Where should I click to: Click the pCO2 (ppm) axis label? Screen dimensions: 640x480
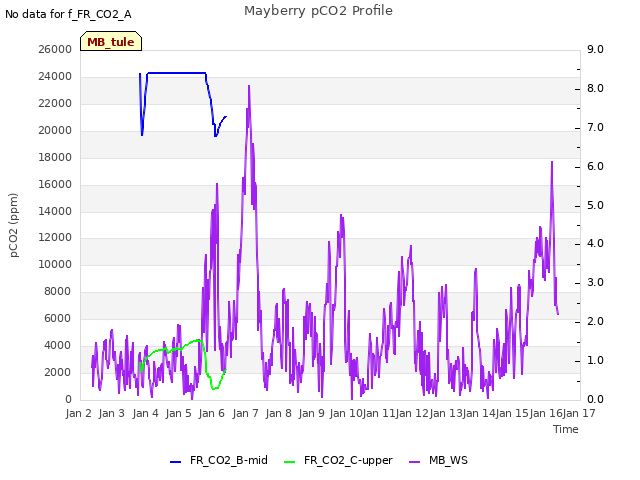[x=14, y=225]
